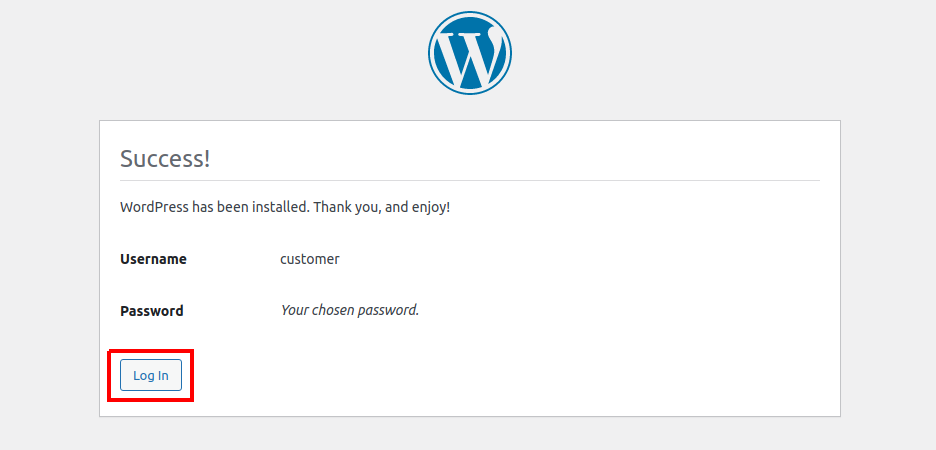Click the word "WordPress" in the confirmation message

point(154,207)
